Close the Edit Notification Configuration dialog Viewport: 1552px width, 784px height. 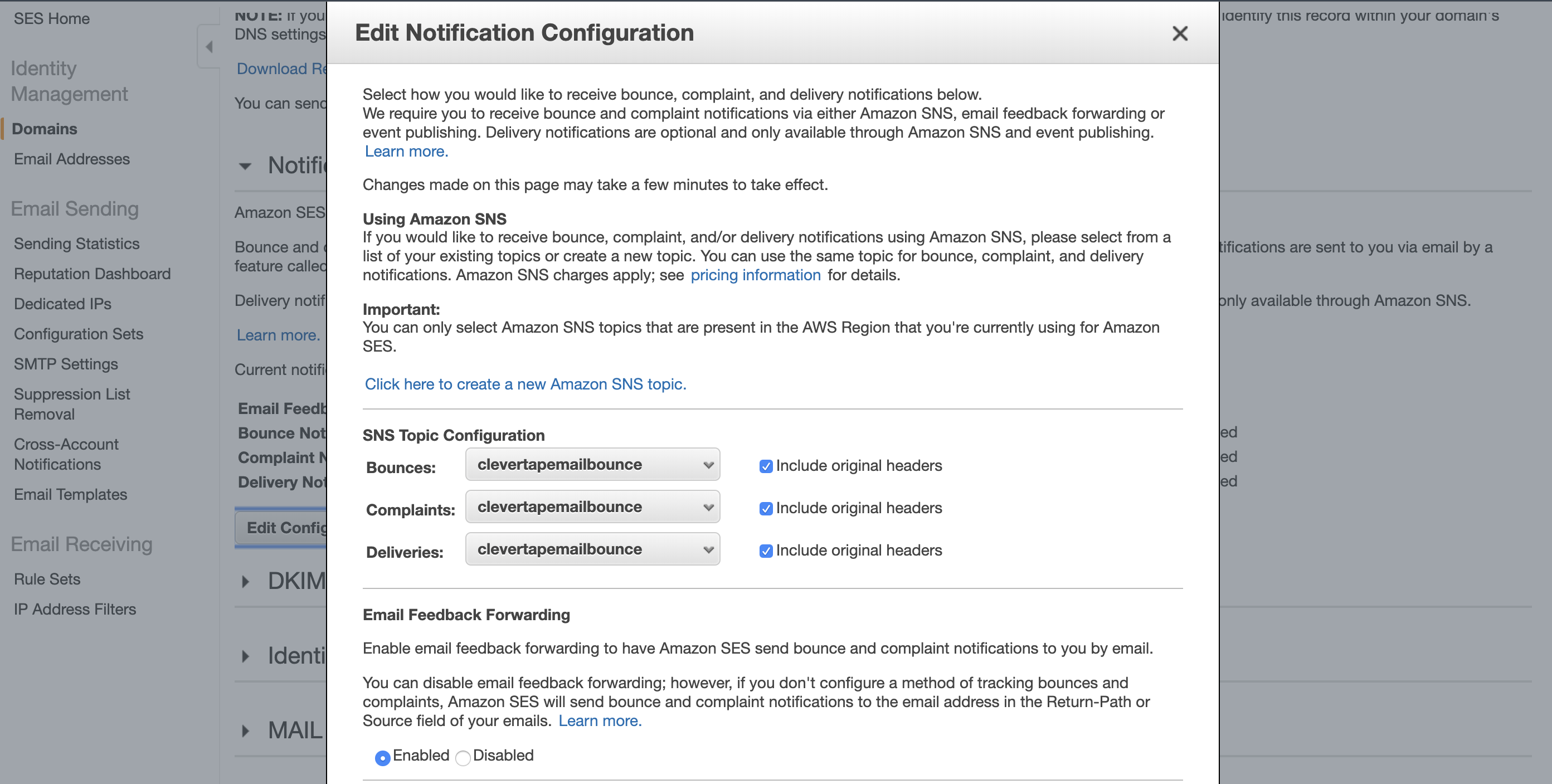click(x=1179, y=34)
